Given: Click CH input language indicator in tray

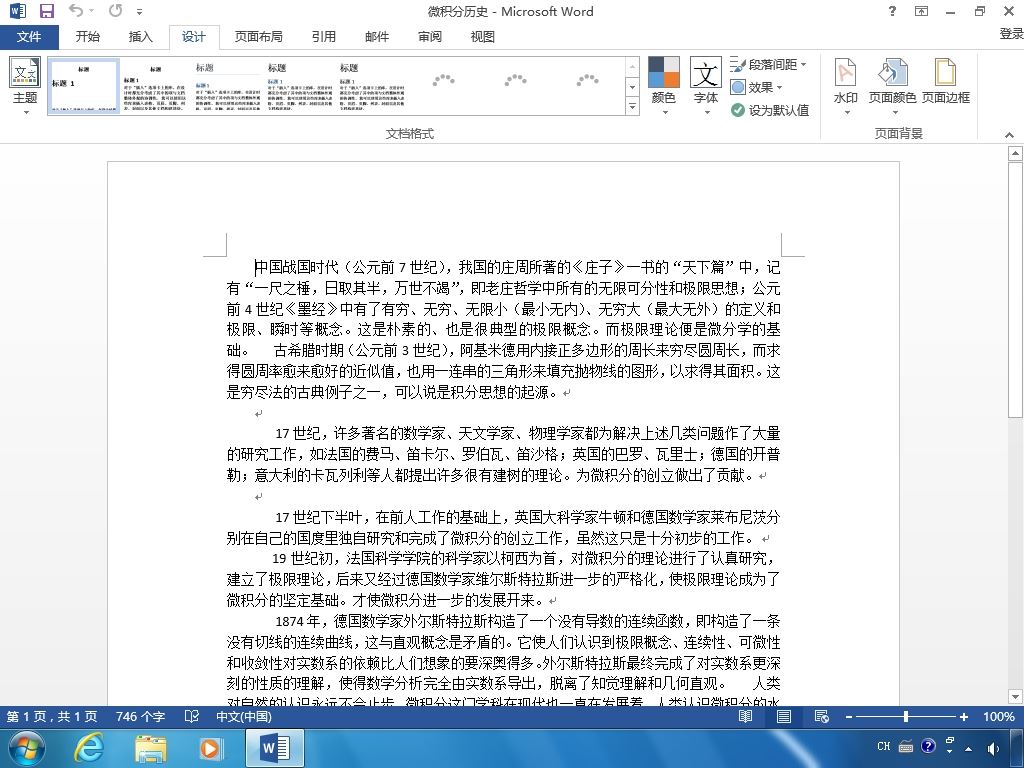Looking at the screenshot, I should tap(884, 746).
